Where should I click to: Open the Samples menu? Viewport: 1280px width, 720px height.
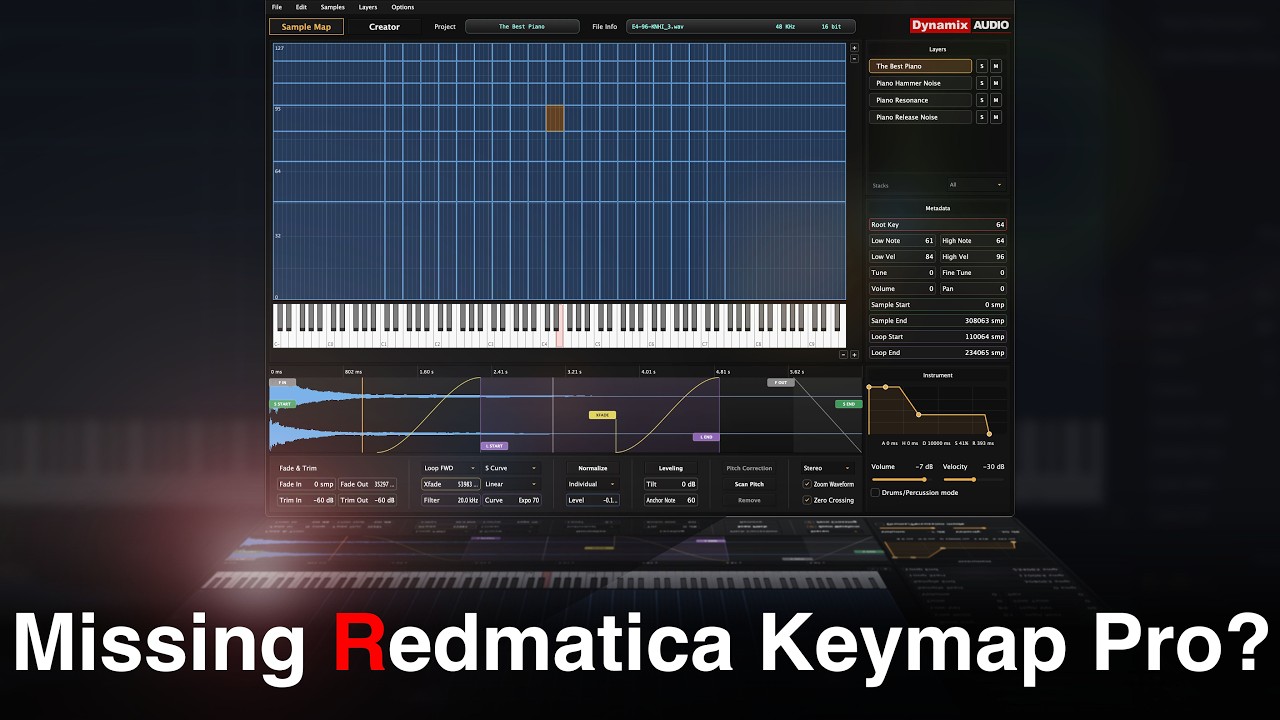point(332,7)
